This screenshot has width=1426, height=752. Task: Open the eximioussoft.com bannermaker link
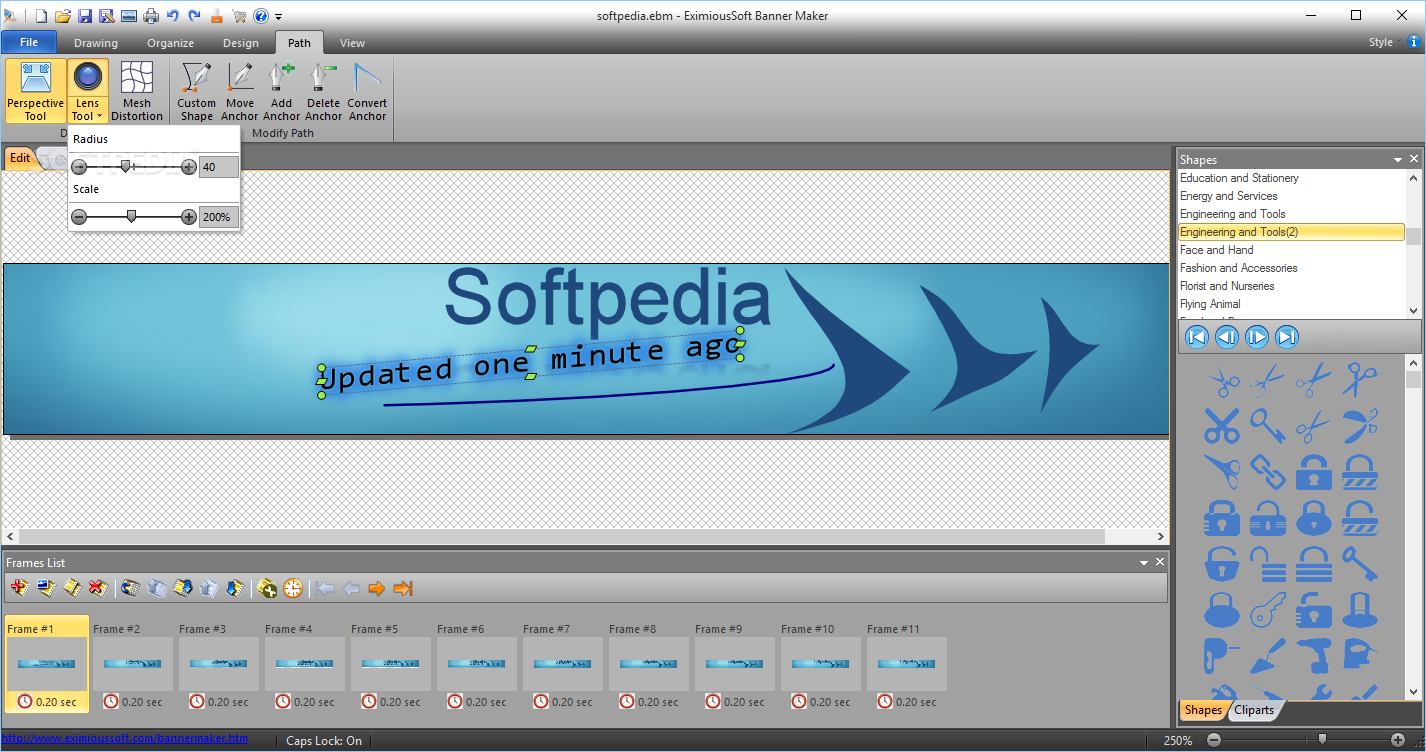point(125,739)
